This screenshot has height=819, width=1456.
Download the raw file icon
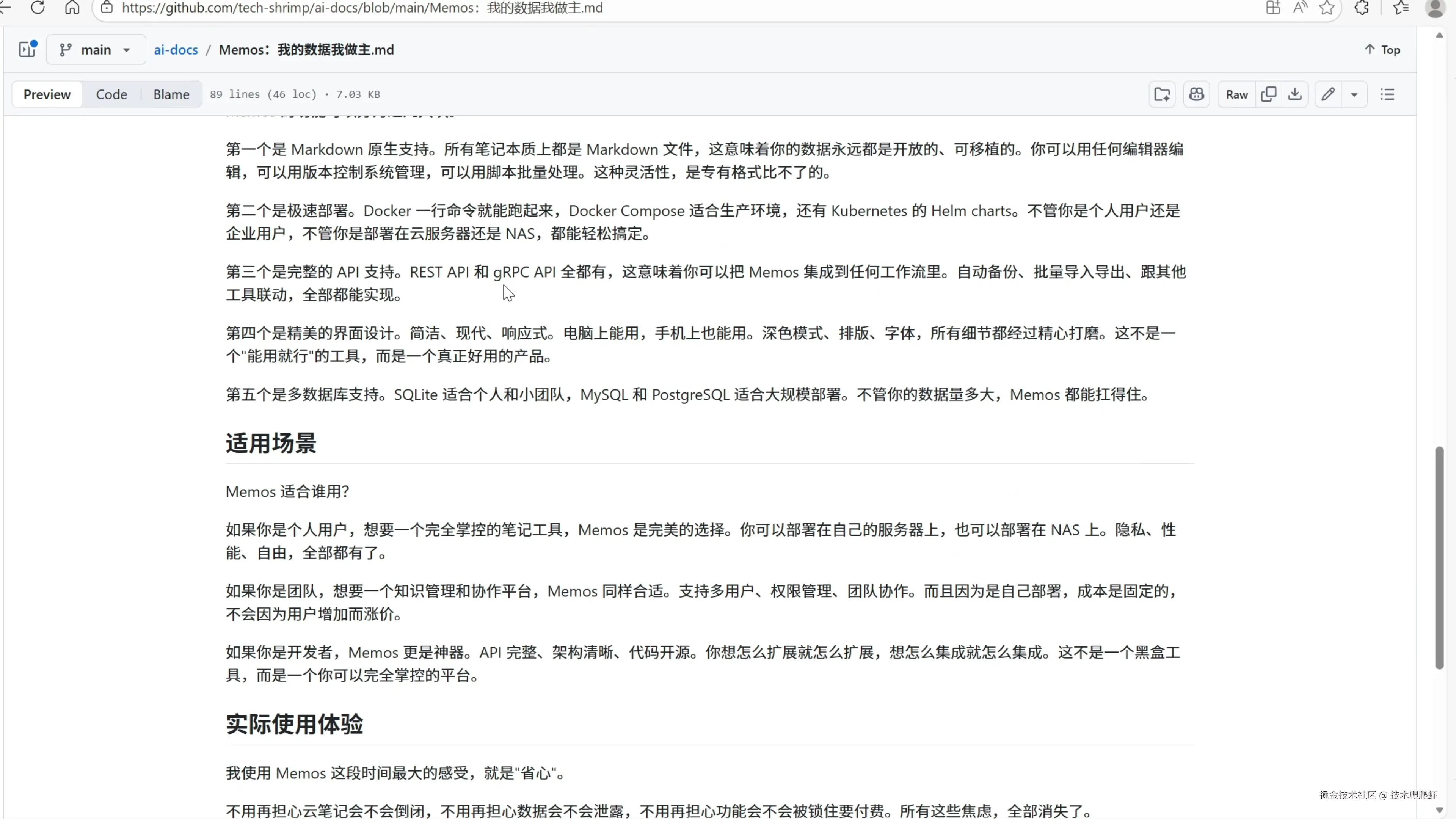(x=1295, y=94)
